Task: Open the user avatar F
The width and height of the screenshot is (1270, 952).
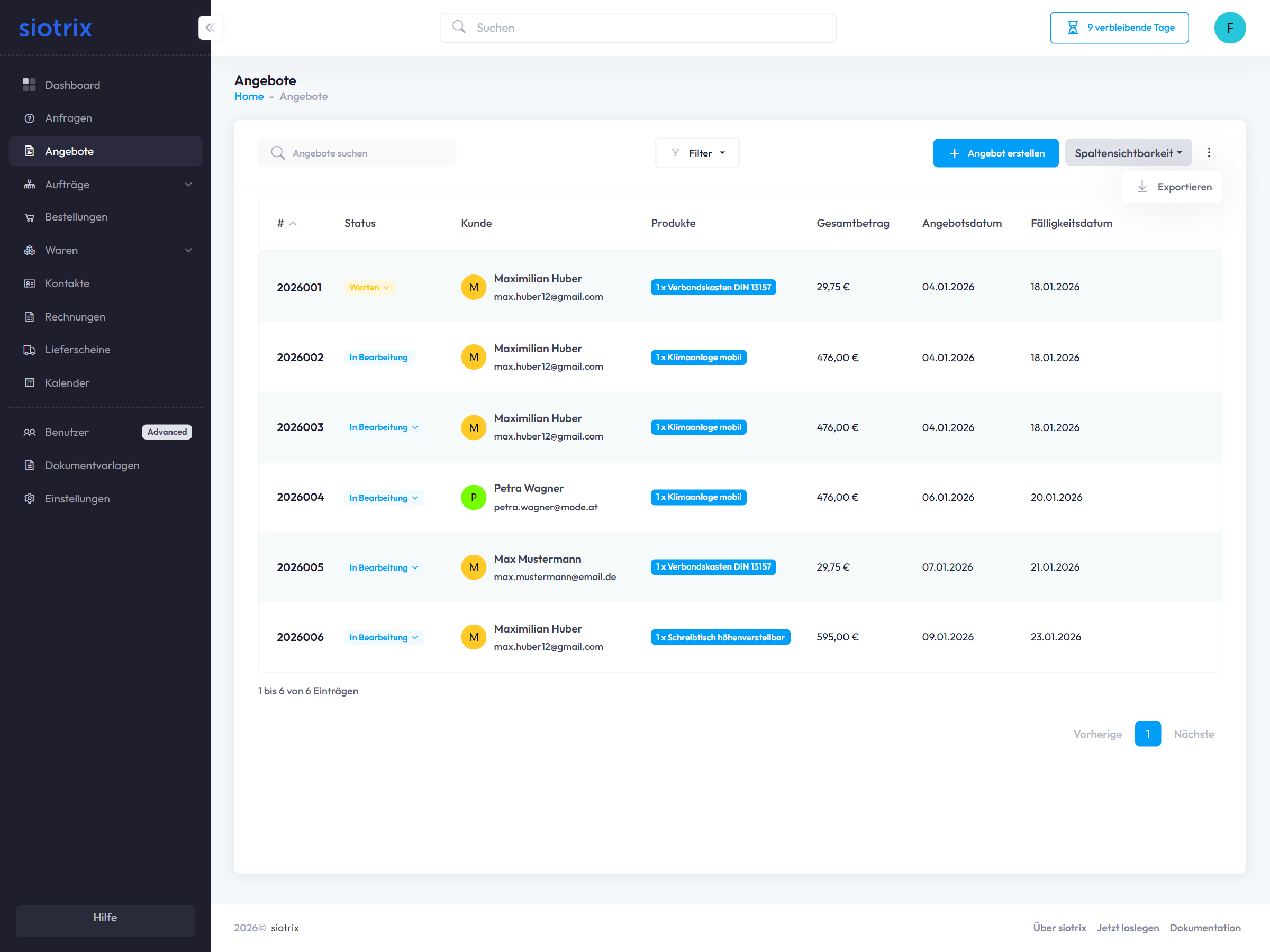Action: click(1229, 28)
